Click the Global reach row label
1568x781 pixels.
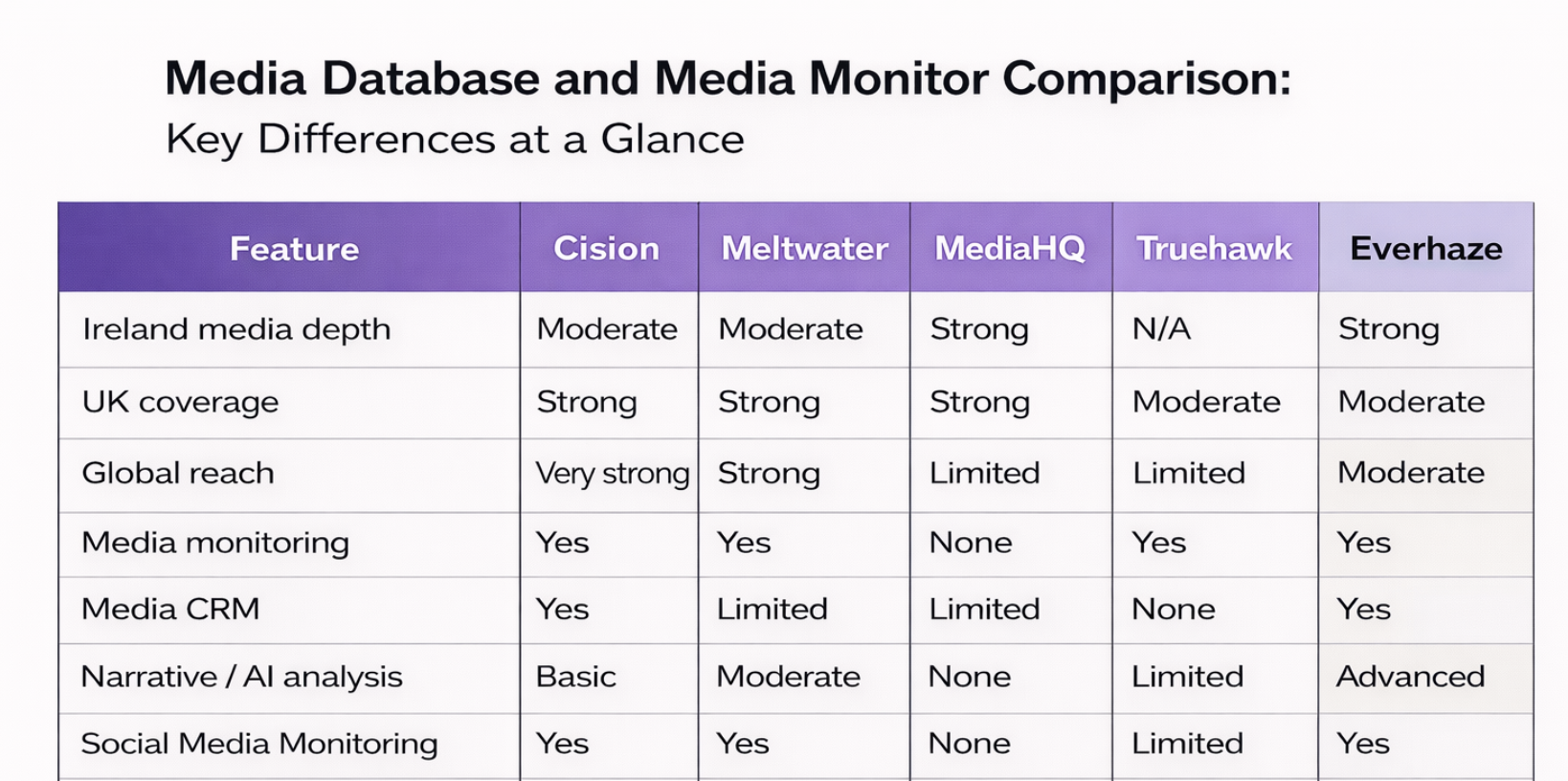178,473
